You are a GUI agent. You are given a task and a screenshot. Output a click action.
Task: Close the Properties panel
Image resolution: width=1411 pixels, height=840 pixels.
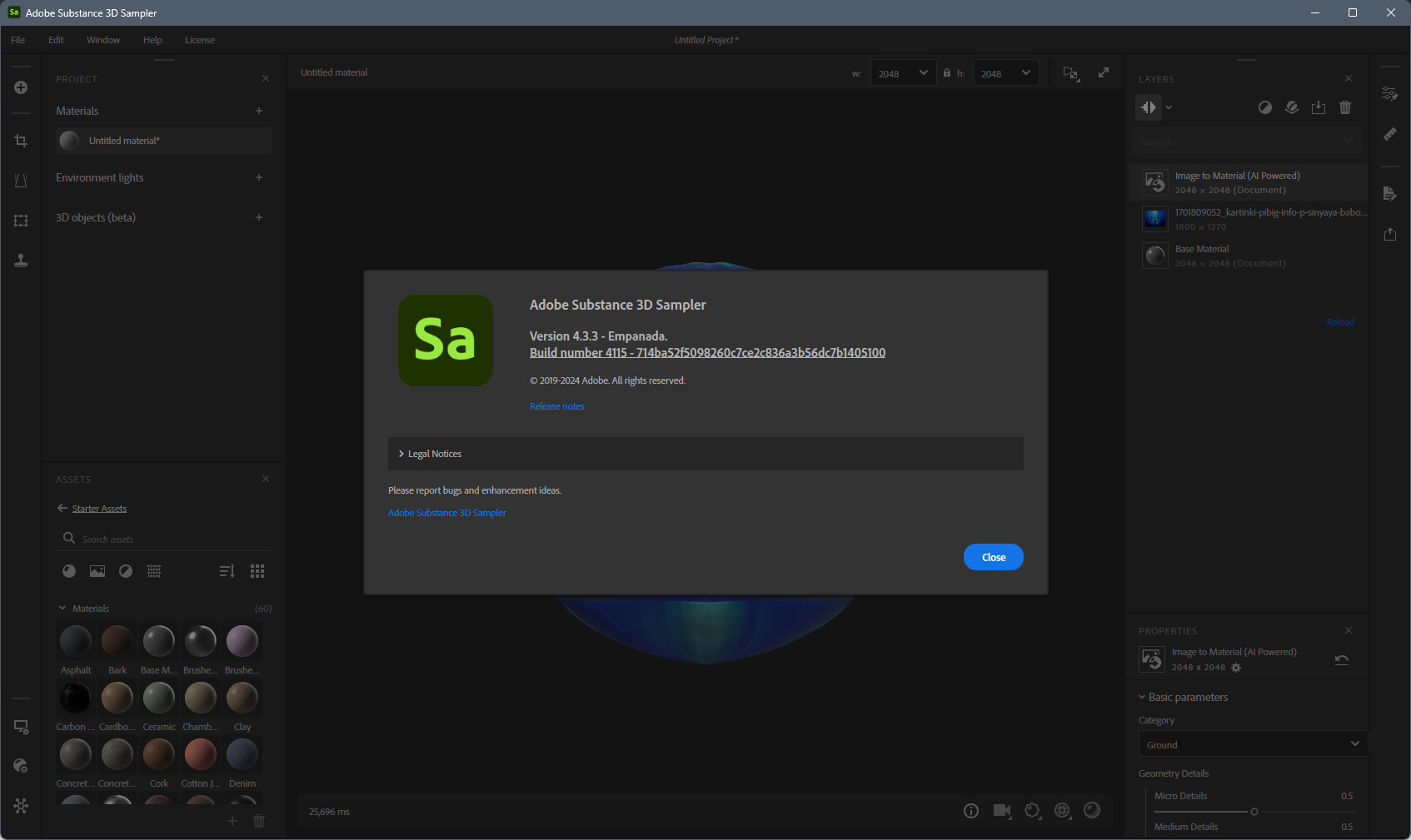point(1349,630)
